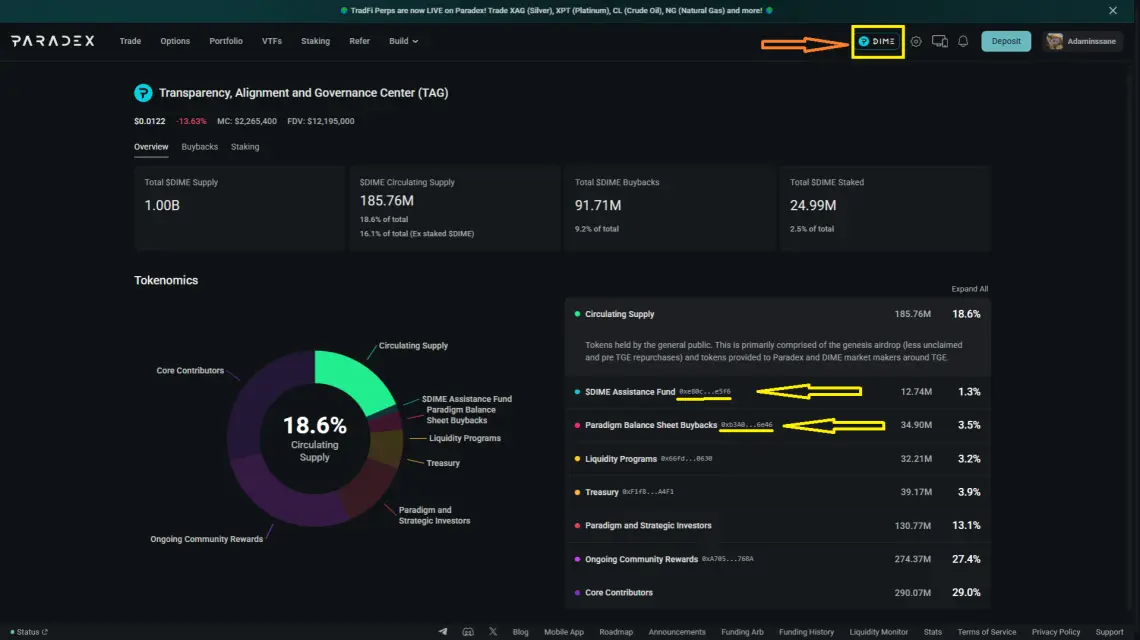The height and width of the screenshot is (640, 1140).
Task: Open the Support footer link
Action: click(x=1109, y=632)
